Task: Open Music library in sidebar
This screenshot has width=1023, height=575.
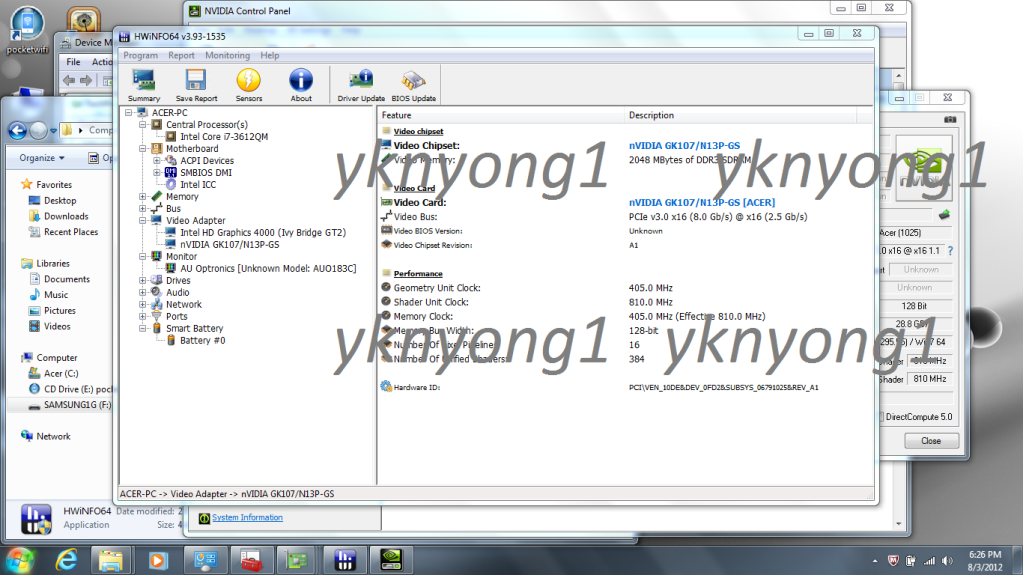Action: click(55, 295)
